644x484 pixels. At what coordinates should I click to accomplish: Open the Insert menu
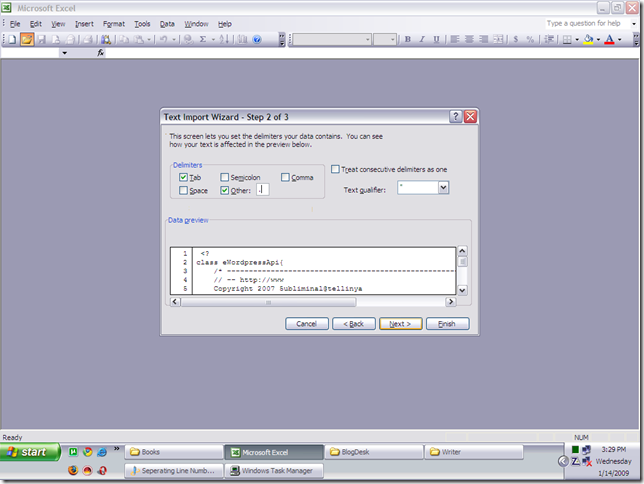[x=84, y=24]
